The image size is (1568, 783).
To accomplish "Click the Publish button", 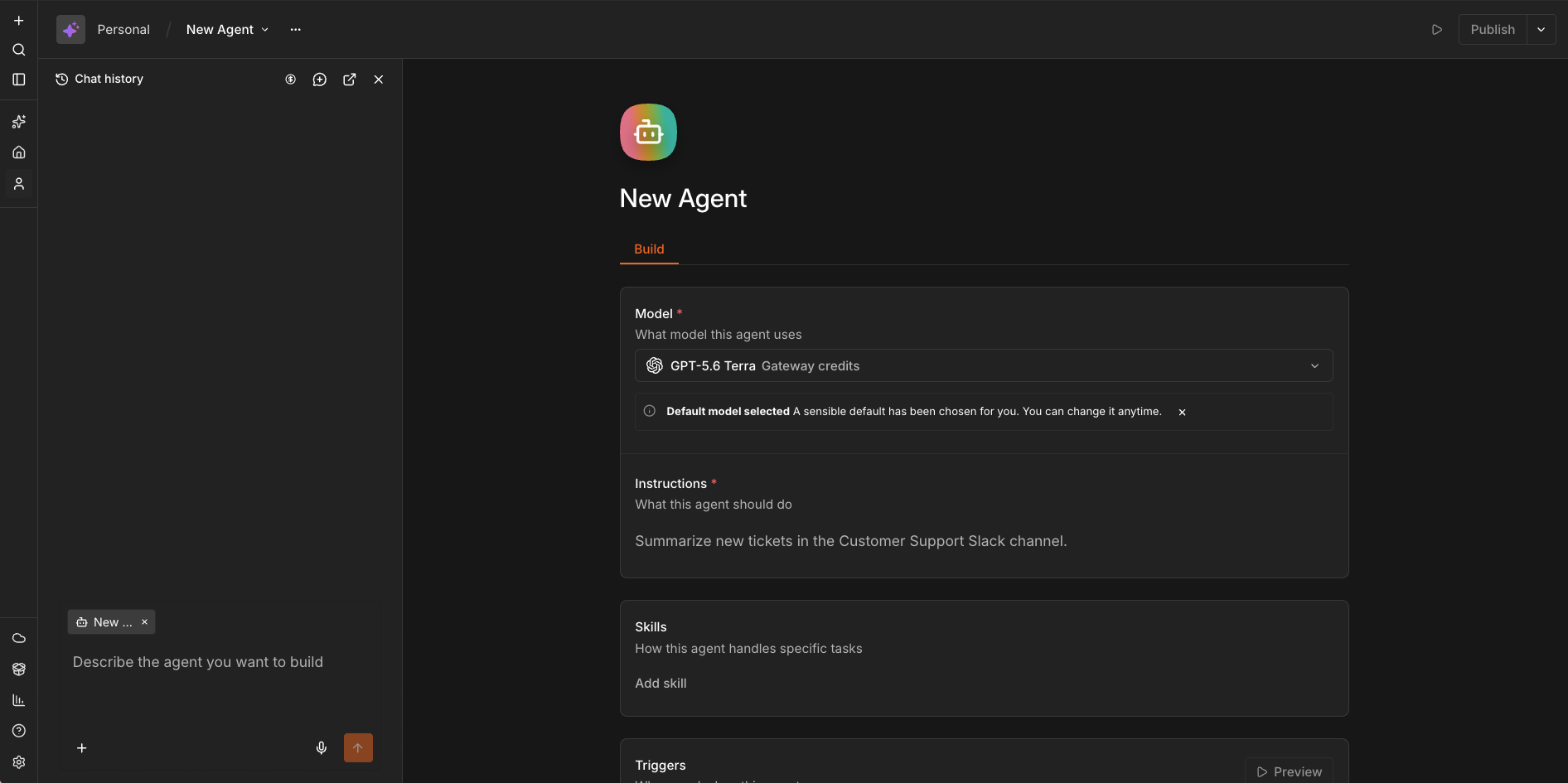I will pos(1493,29).
